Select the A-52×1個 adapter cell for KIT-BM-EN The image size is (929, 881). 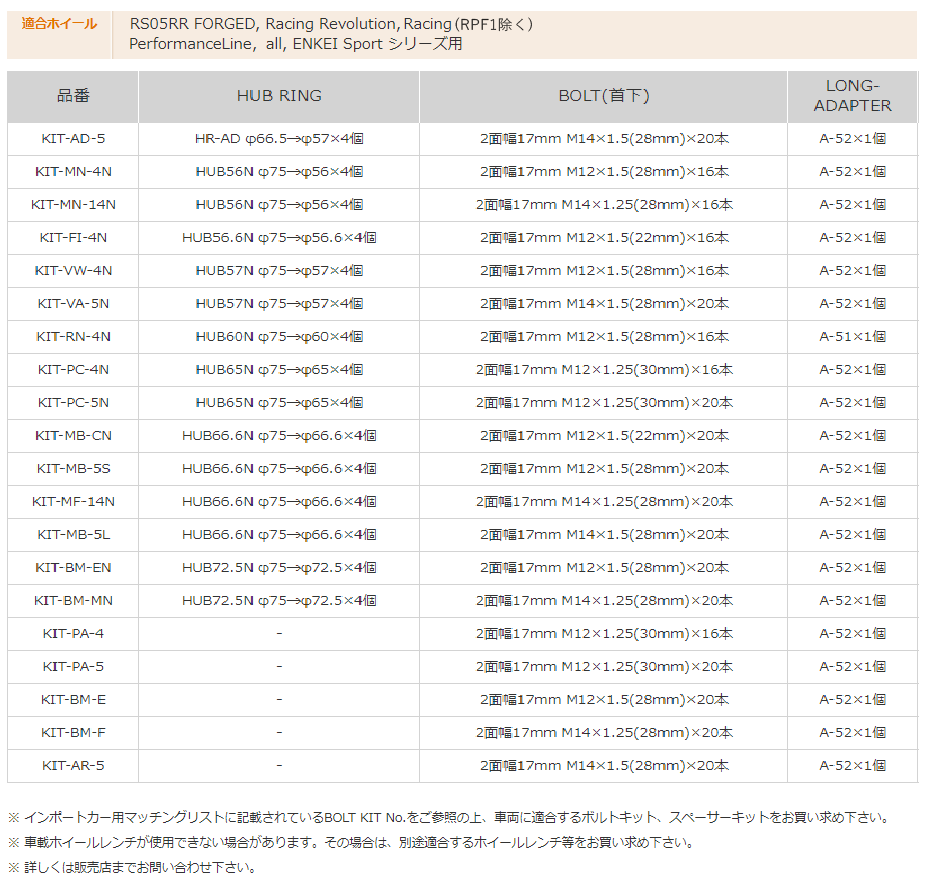tap(853, 568)
